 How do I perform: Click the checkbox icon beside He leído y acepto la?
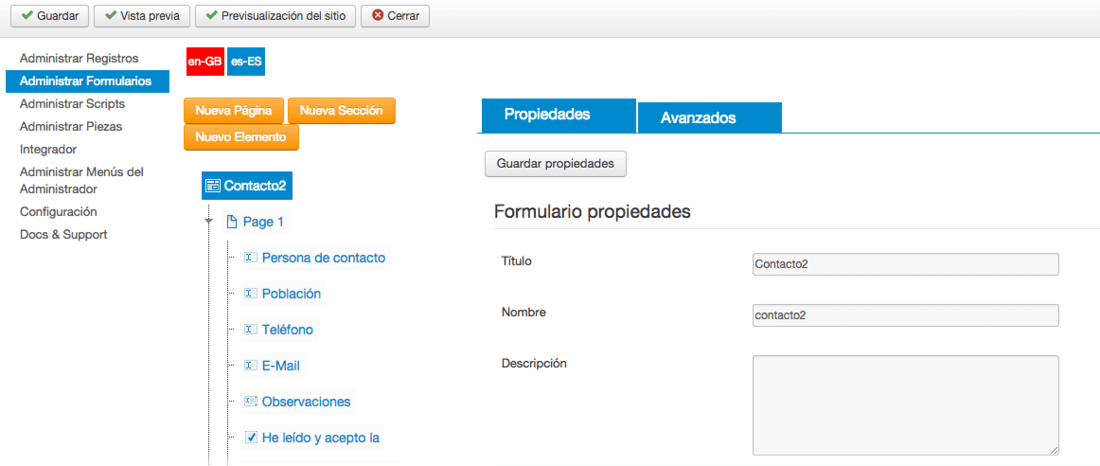(x=251, y=437)
